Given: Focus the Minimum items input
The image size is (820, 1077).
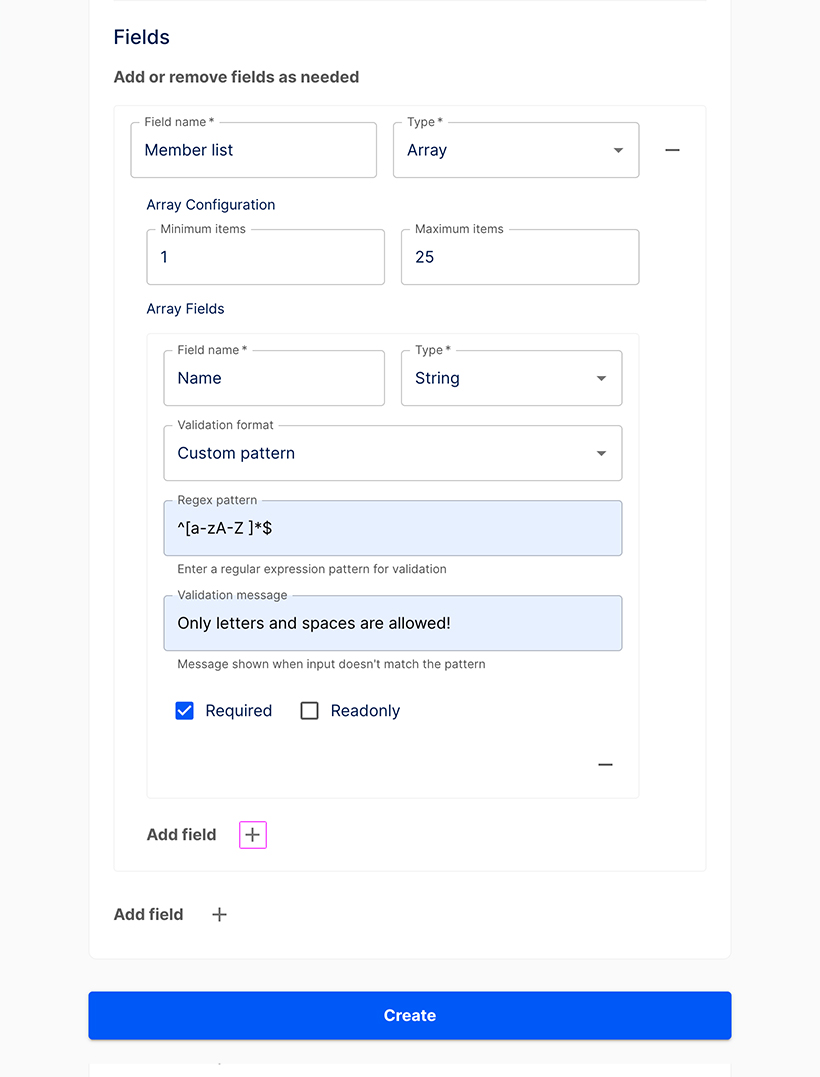Looking at the screenshot, I should click(265, 257).
